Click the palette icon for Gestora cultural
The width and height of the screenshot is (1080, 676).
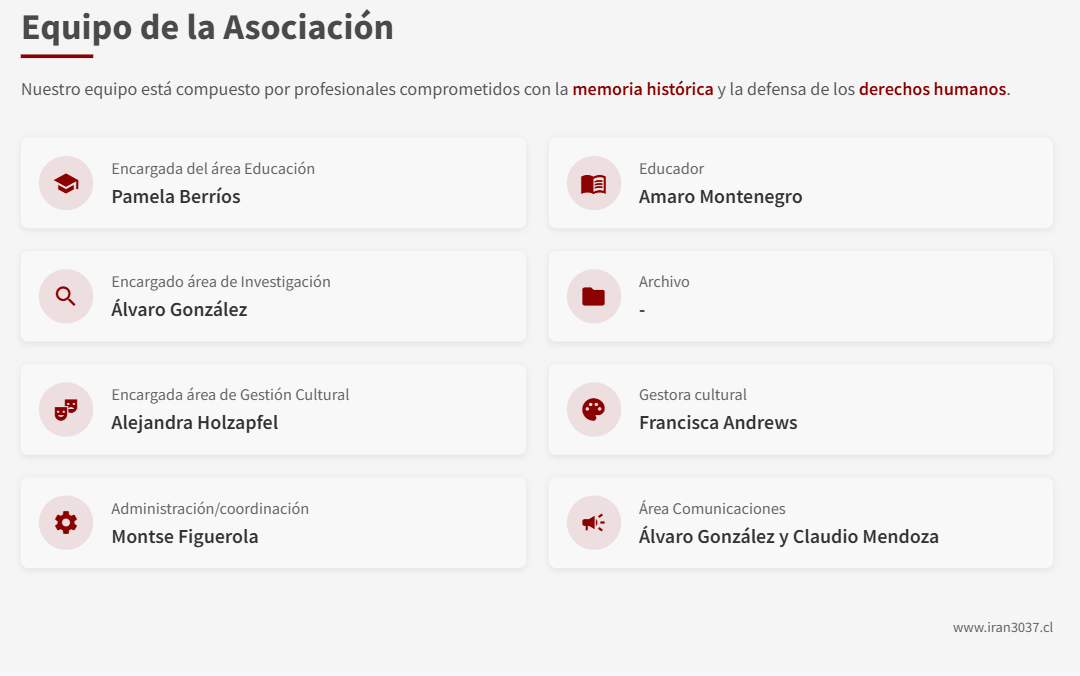594,409
